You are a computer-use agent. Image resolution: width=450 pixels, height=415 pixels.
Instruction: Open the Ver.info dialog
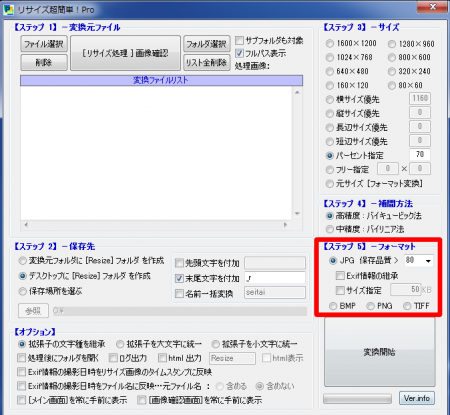tap(417, 398)
